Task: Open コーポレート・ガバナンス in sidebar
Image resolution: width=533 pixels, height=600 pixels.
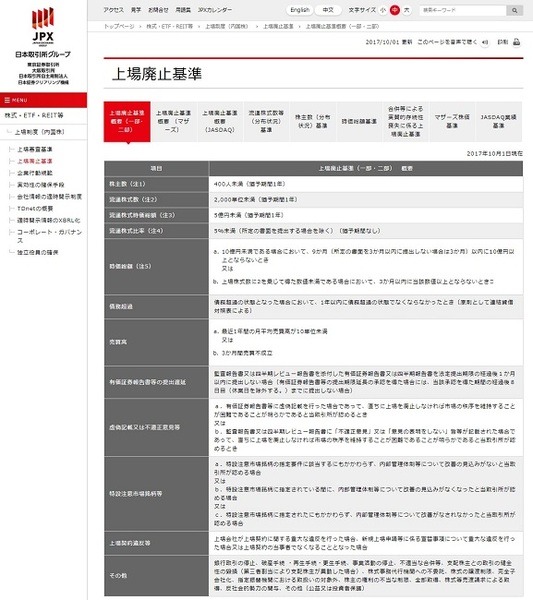Action: coord(49,236)
